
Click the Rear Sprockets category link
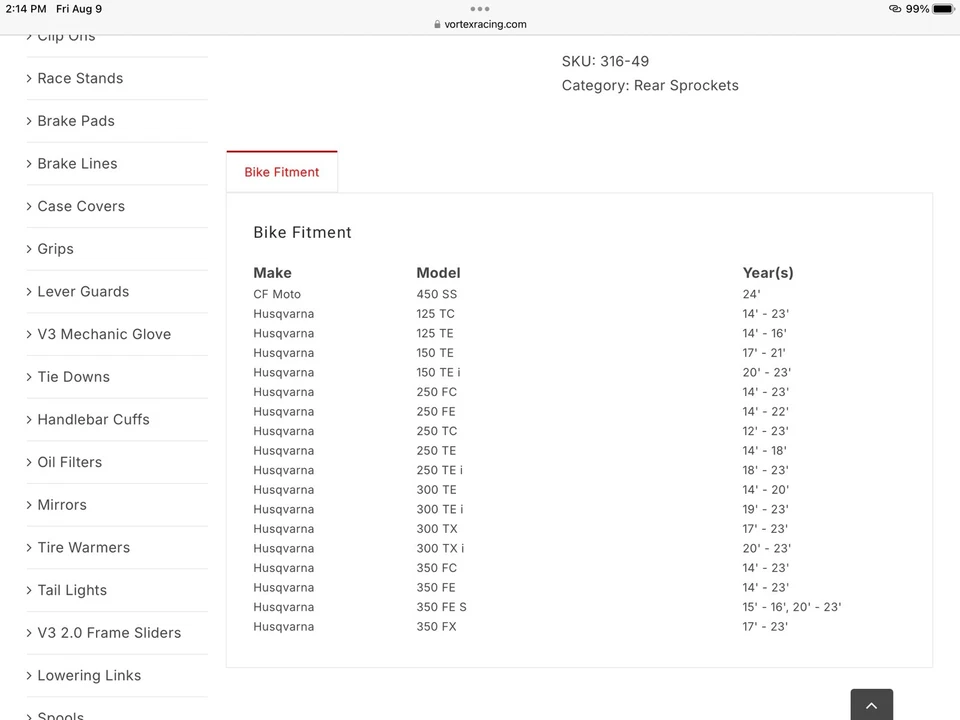pos(686,86)
